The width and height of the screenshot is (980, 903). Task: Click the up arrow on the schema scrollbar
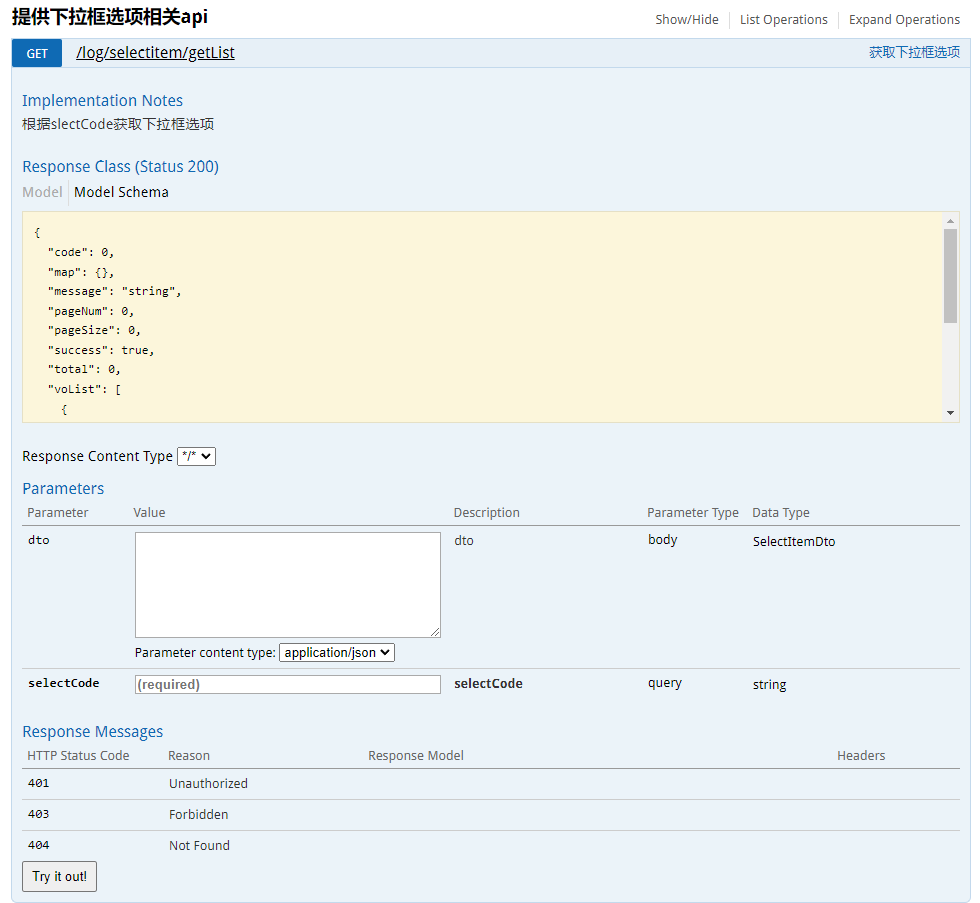point(951,219)
